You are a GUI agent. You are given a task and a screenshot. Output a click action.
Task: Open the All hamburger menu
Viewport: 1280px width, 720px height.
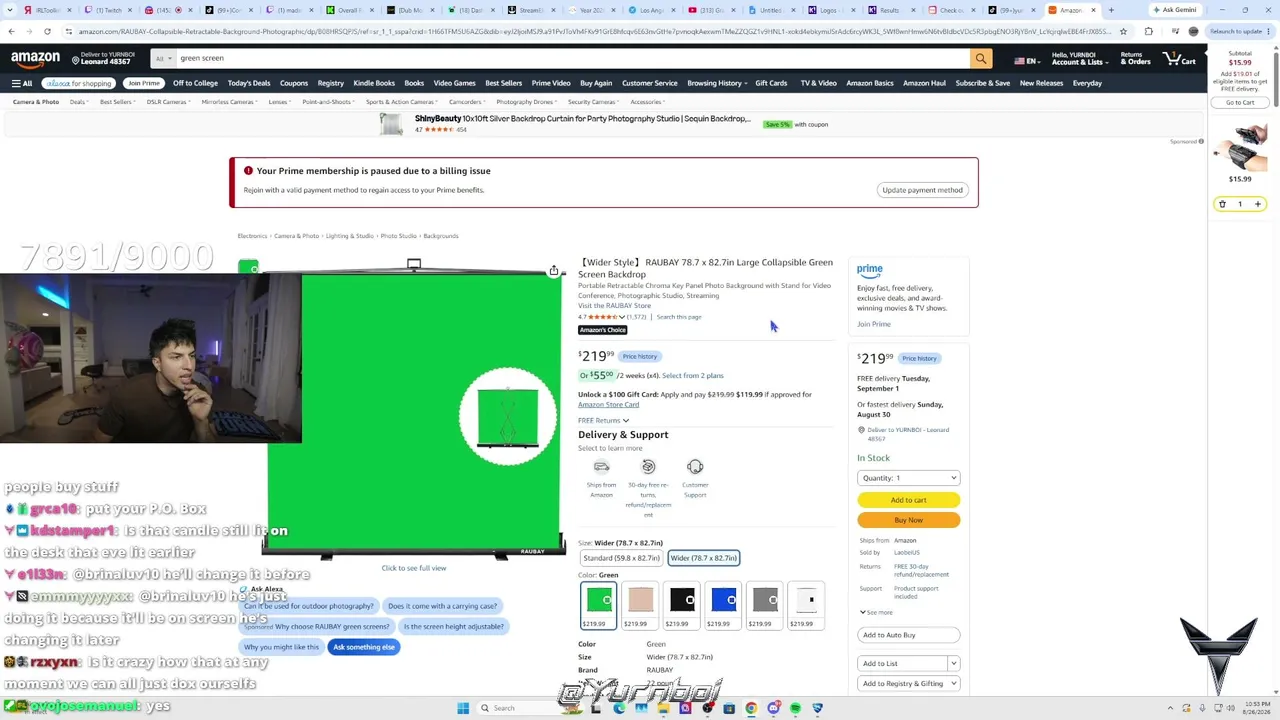coord(22,83)
